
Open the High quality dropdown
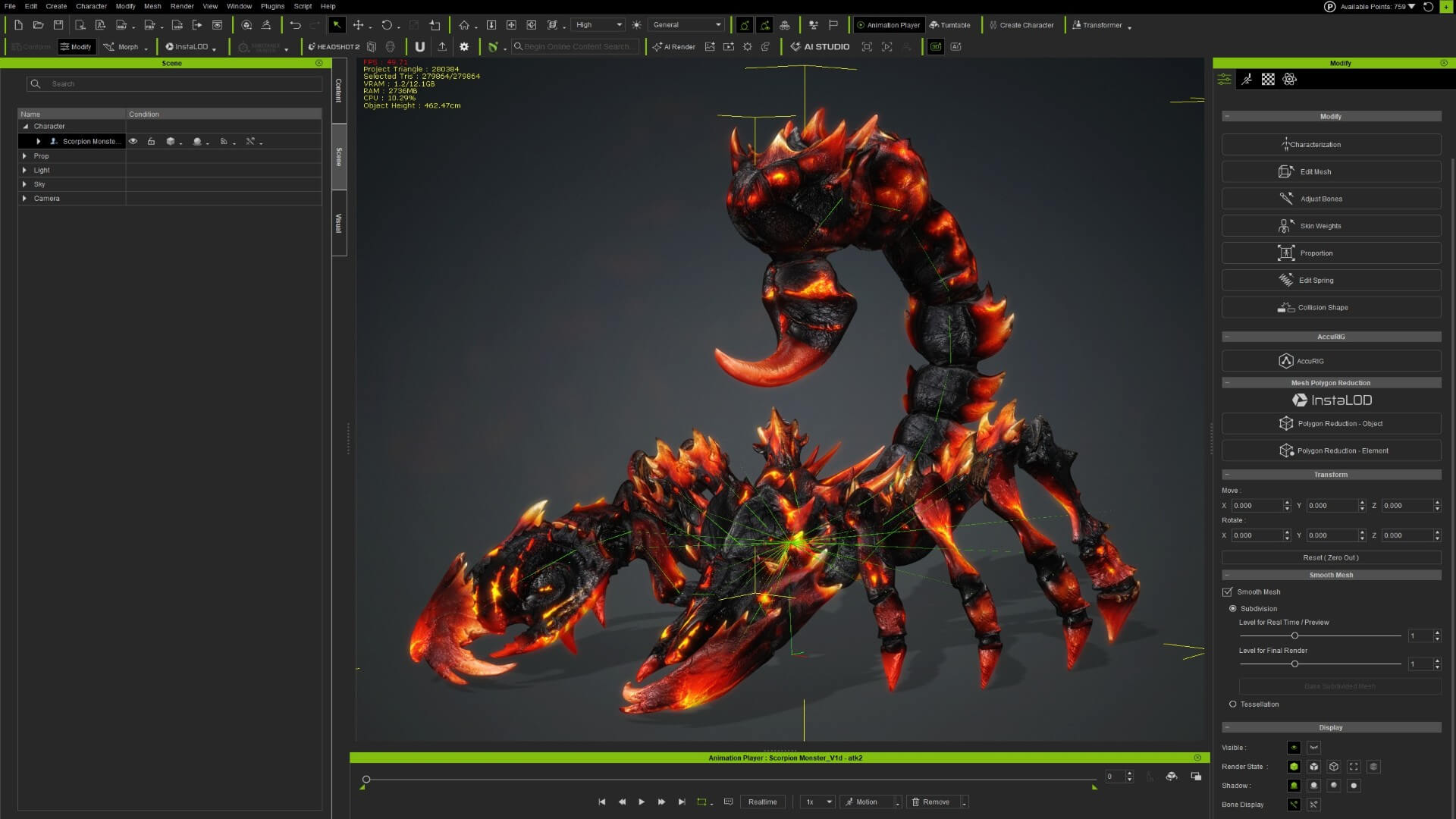[x=598, y=25]
